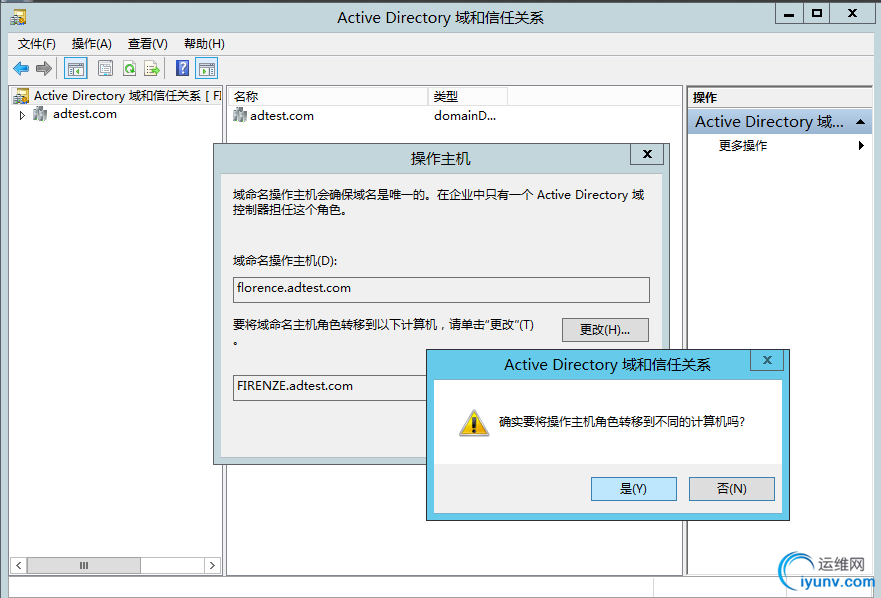
Task: Click the tree pane scroll left arrow
Action: click(19, 565)
